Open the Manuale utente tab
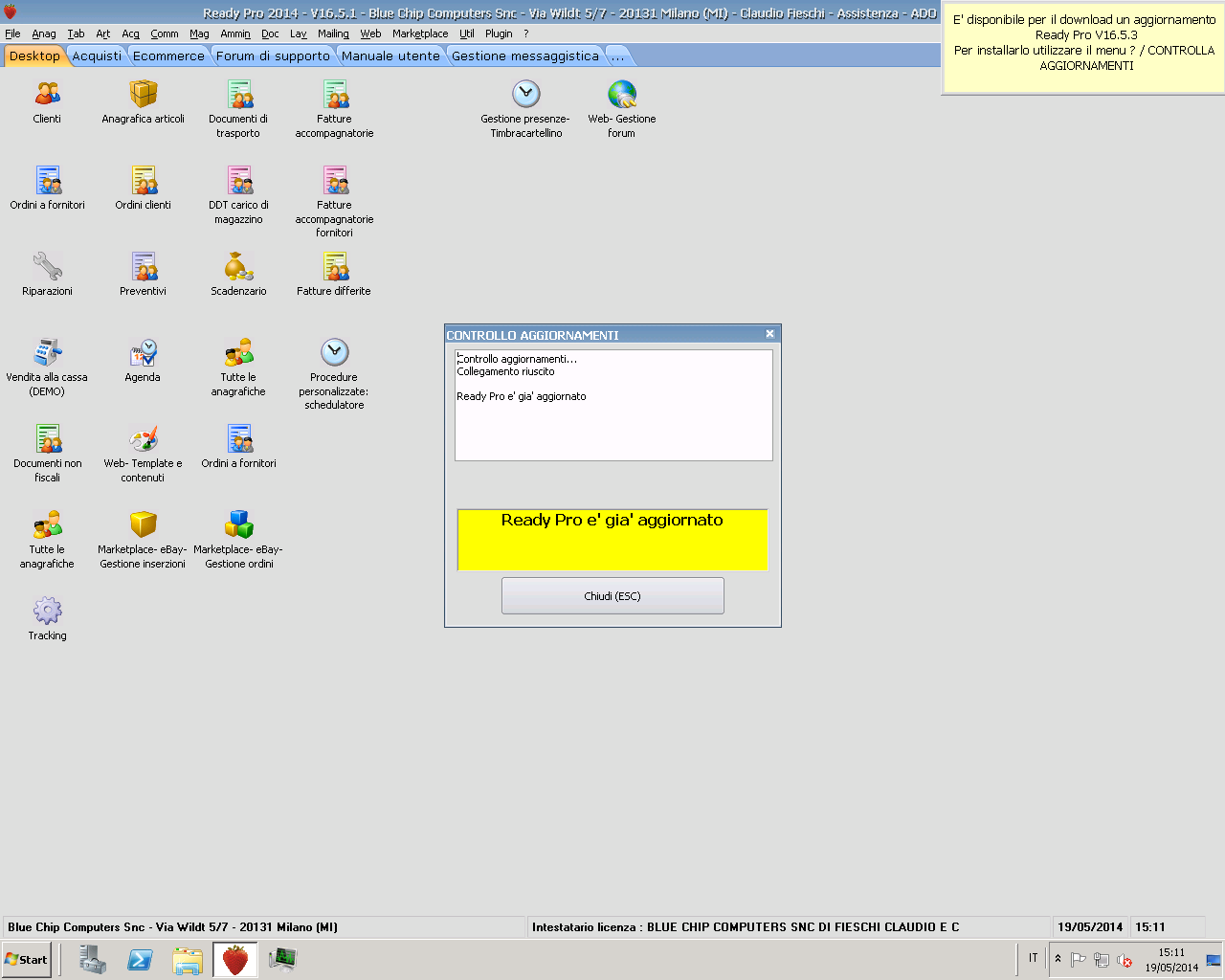Screen dimensions: 1225x980 coord(391,56)
